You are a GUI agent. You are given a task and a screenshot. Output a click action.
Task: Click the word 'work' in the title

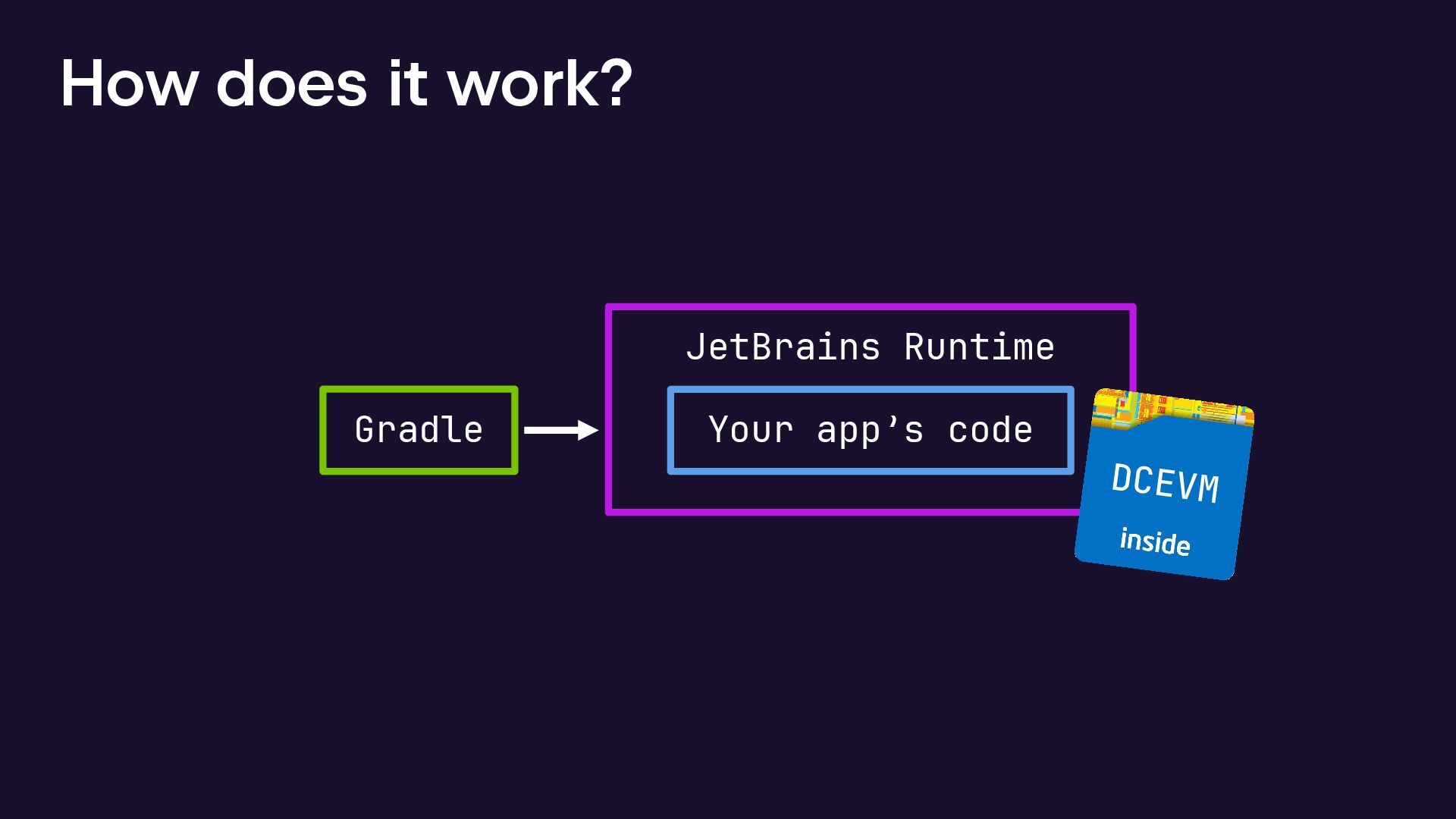click(x=525, y=83)
